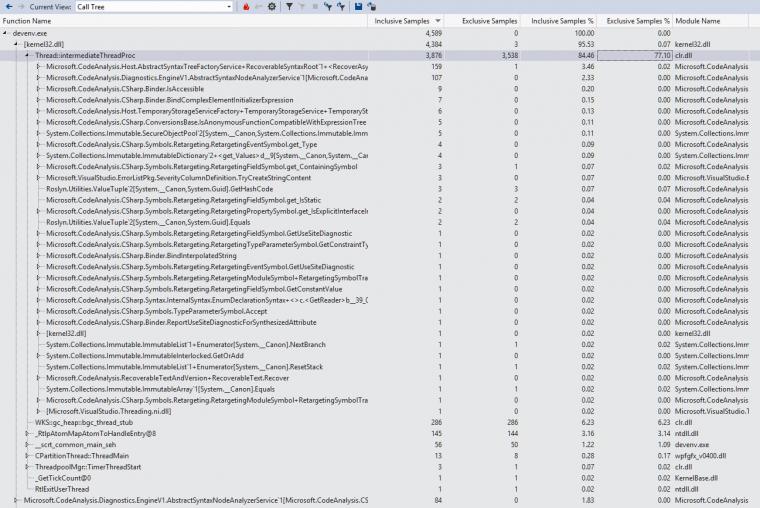Click the Back navigation arrow icon
The width and height of the screenshot is (760, 508).
pyautogui.click(x=9, y=7)
